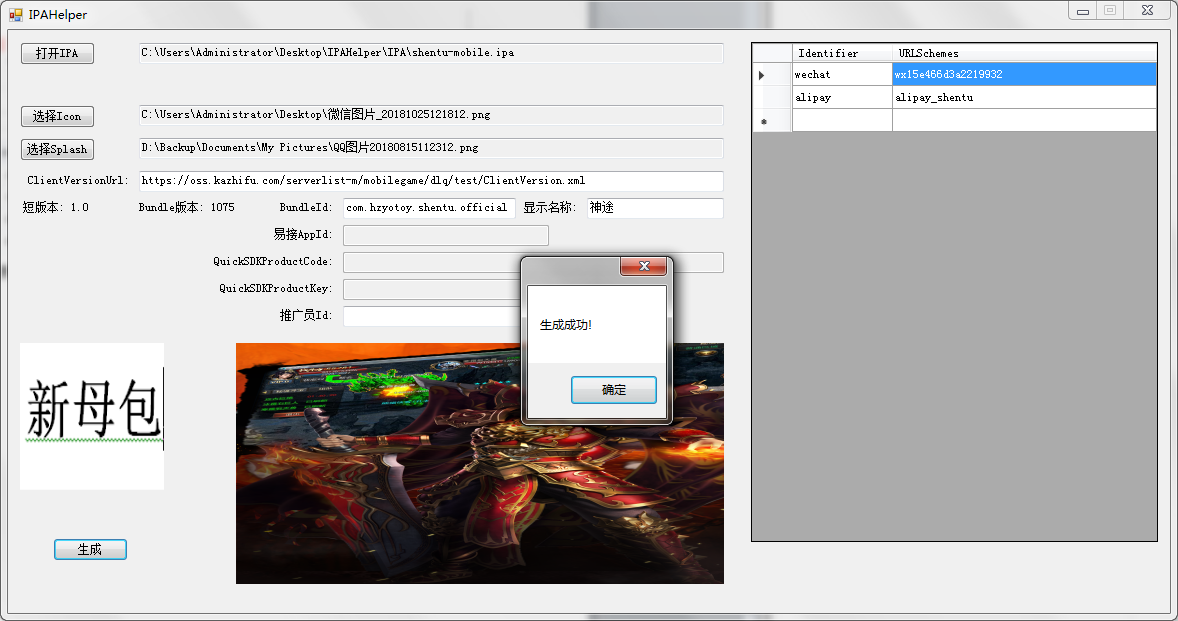Click the 选择Icon button

[57, 116]
